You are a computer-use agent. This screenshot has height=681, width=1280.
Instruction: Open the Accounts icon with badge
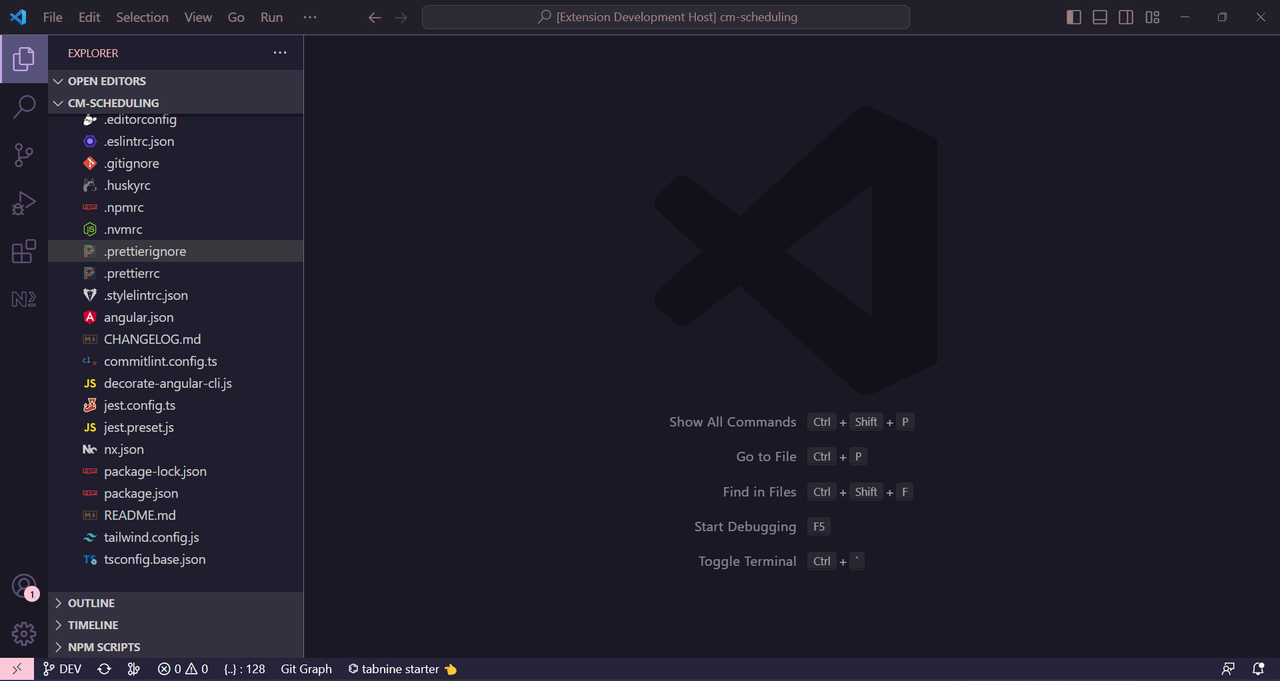tap(24, 587)
